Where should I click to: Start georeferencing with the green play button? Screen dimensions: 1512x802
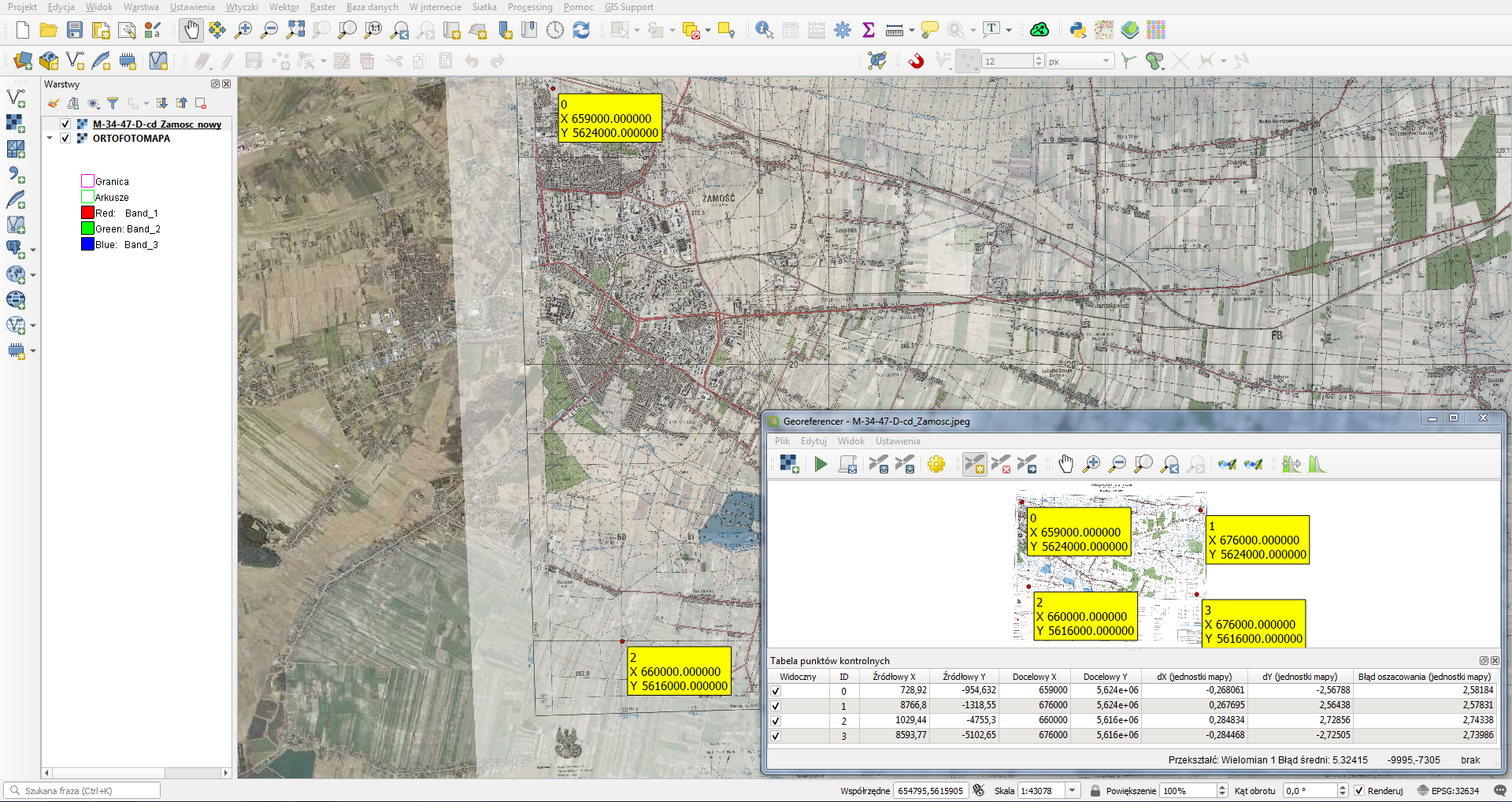click(821, 464)
